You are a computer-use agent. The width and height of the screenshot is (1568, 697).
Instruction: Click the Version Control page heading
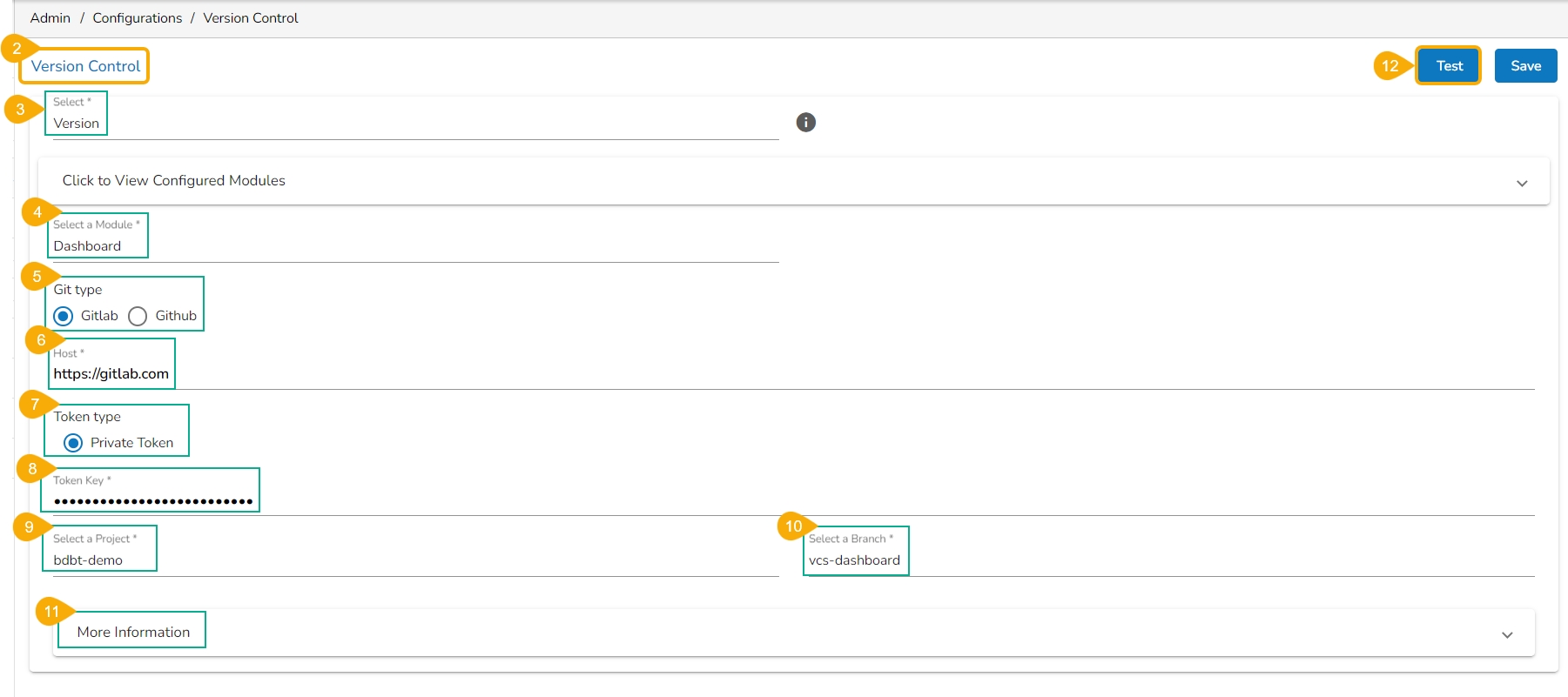[85, 66]
